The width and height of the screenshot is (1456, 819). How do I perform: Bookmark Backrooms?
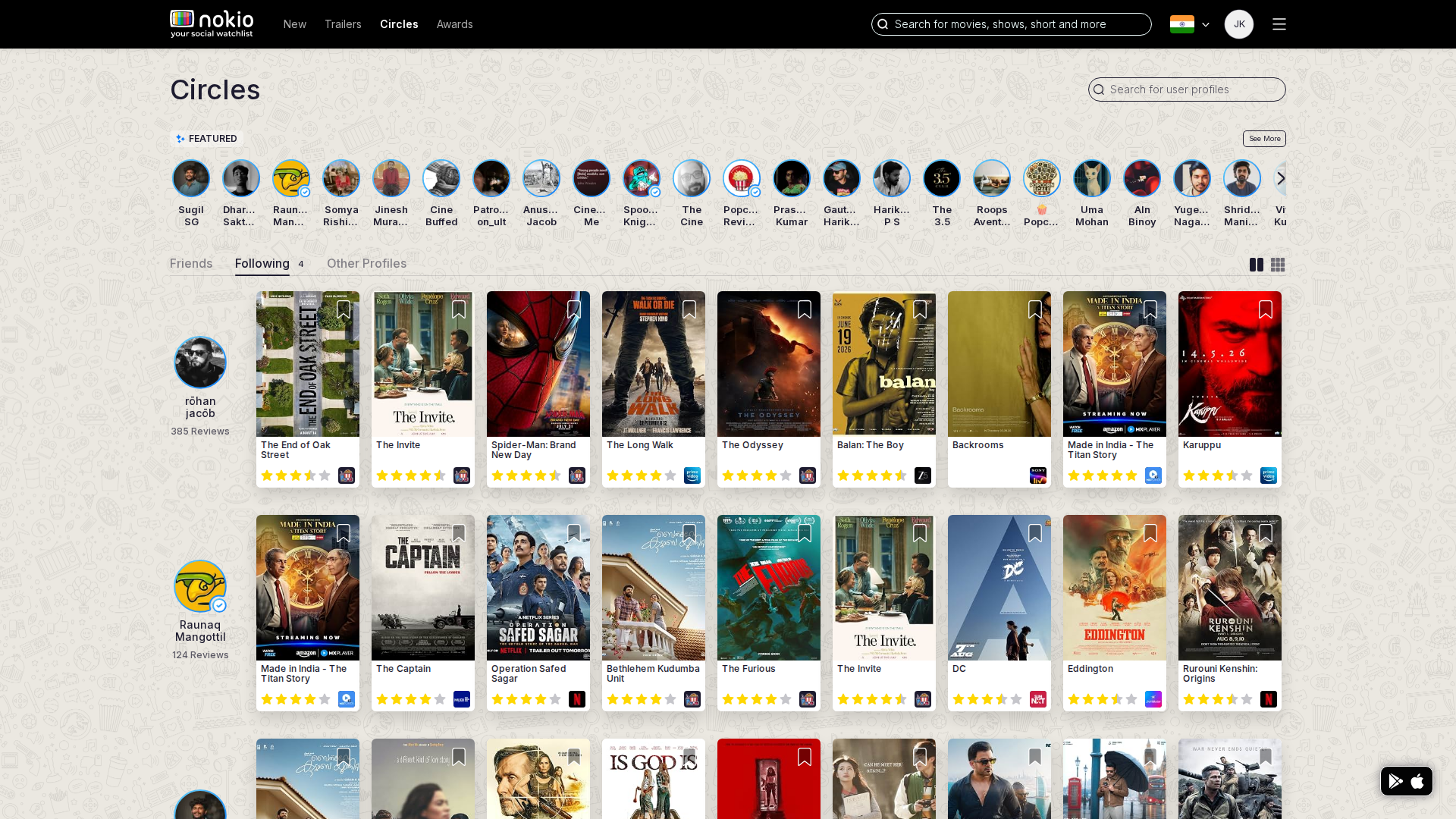coord(1035,310)
